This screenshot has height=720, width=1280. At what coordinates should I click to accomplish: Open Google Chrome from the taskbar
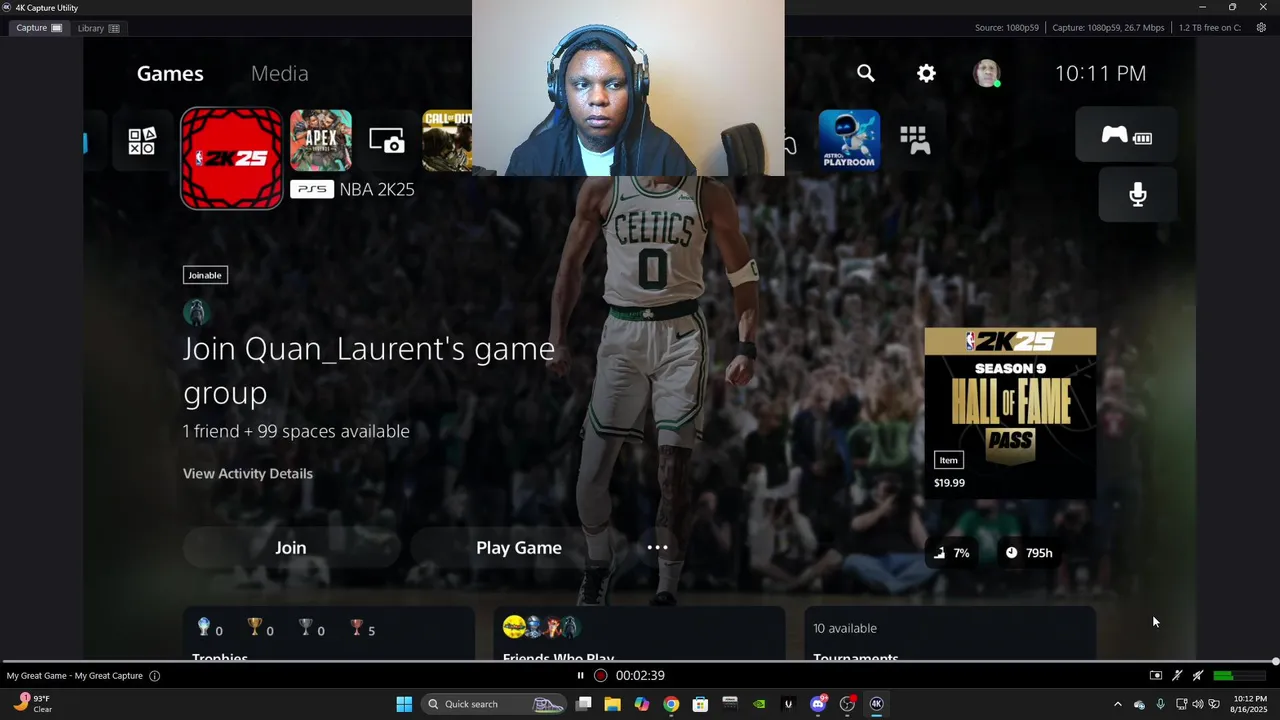pos(671,704)
